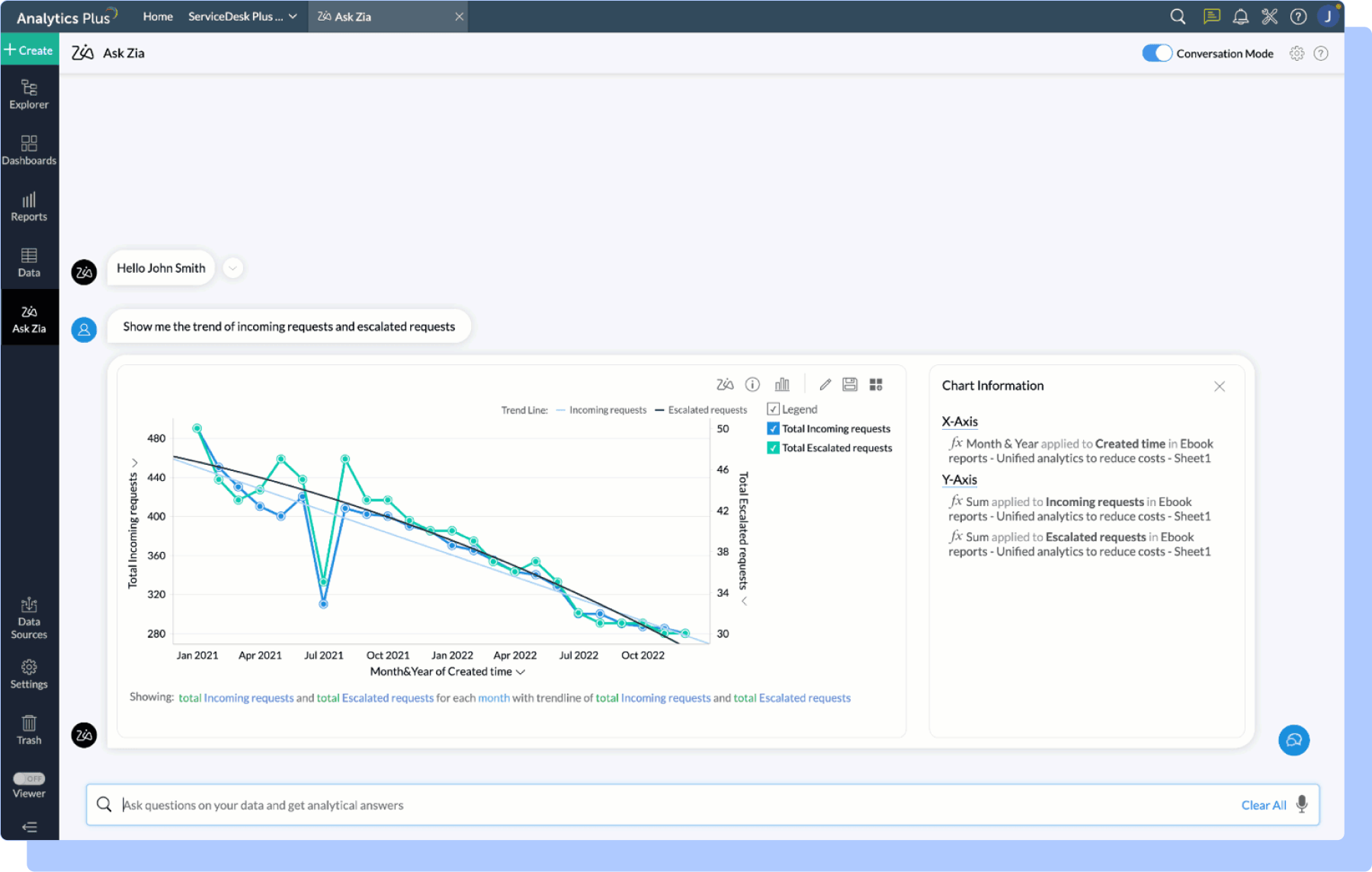Click the chart type bar icon
The height and width of the screenshot is (872, 1372).
point(782,385)
